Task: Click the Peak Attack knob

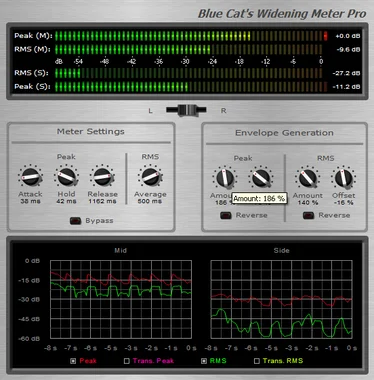Action: pyautogui.click(x=31, y=177)
